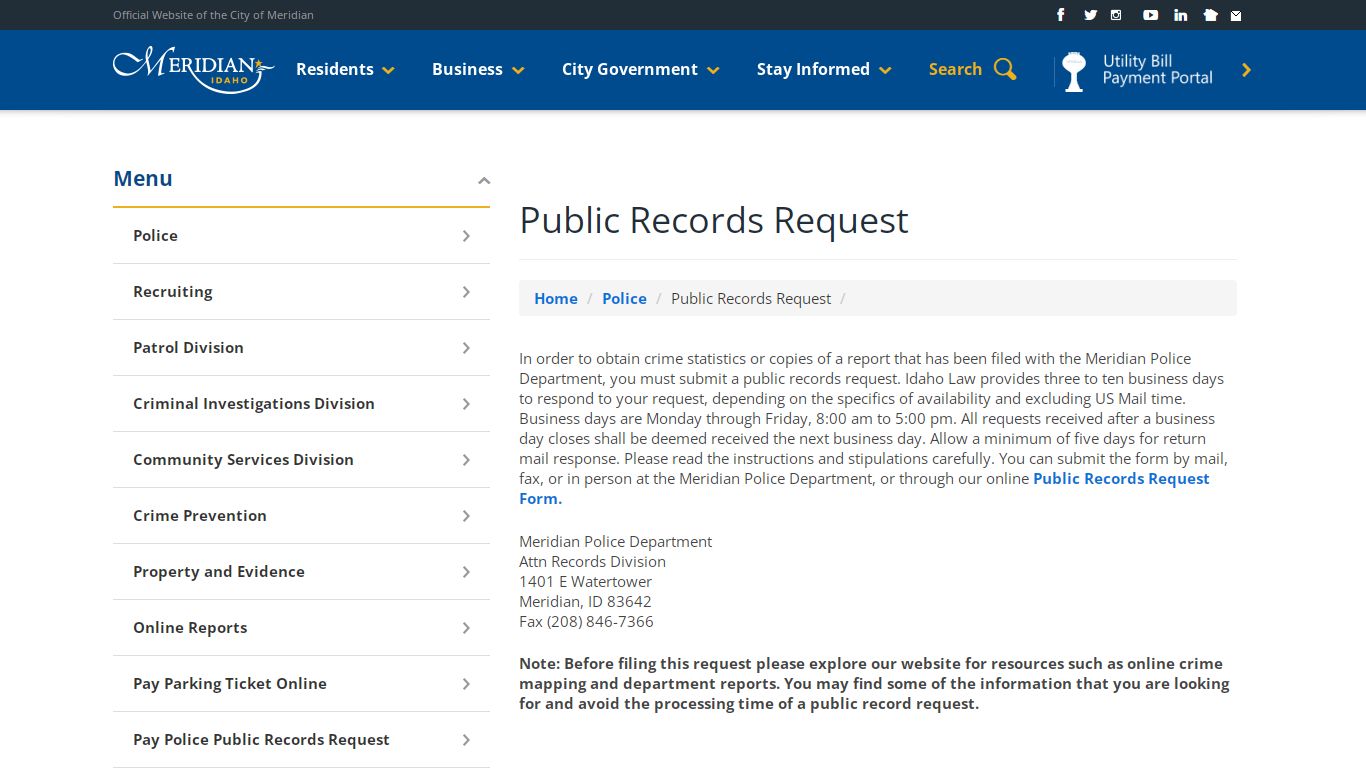Expand the City Government dropdown chevron
This screenshot has height=768, width=1366.
pos(713,71)
